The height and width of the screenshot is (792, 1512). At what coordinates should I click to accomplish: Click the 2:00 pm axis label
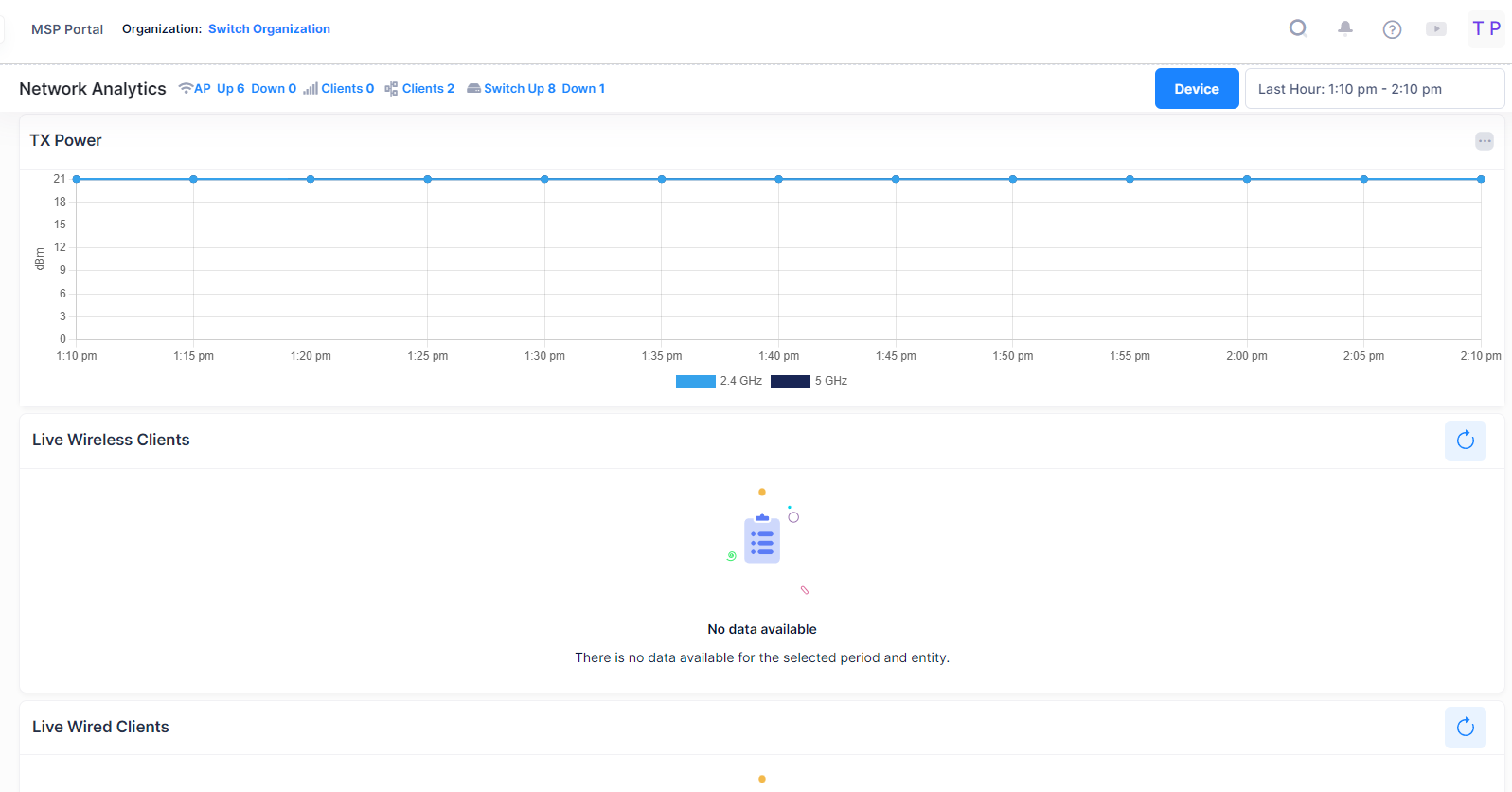point(1247,356)
